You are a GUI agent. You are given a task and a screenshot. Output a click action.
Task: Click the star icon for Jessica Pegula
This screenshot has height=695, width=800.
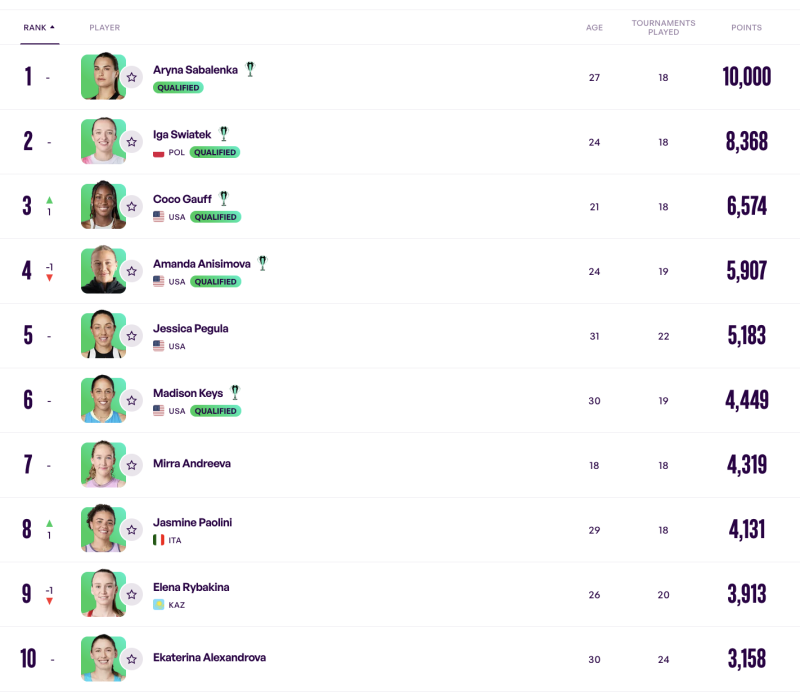tap(132, 336)
